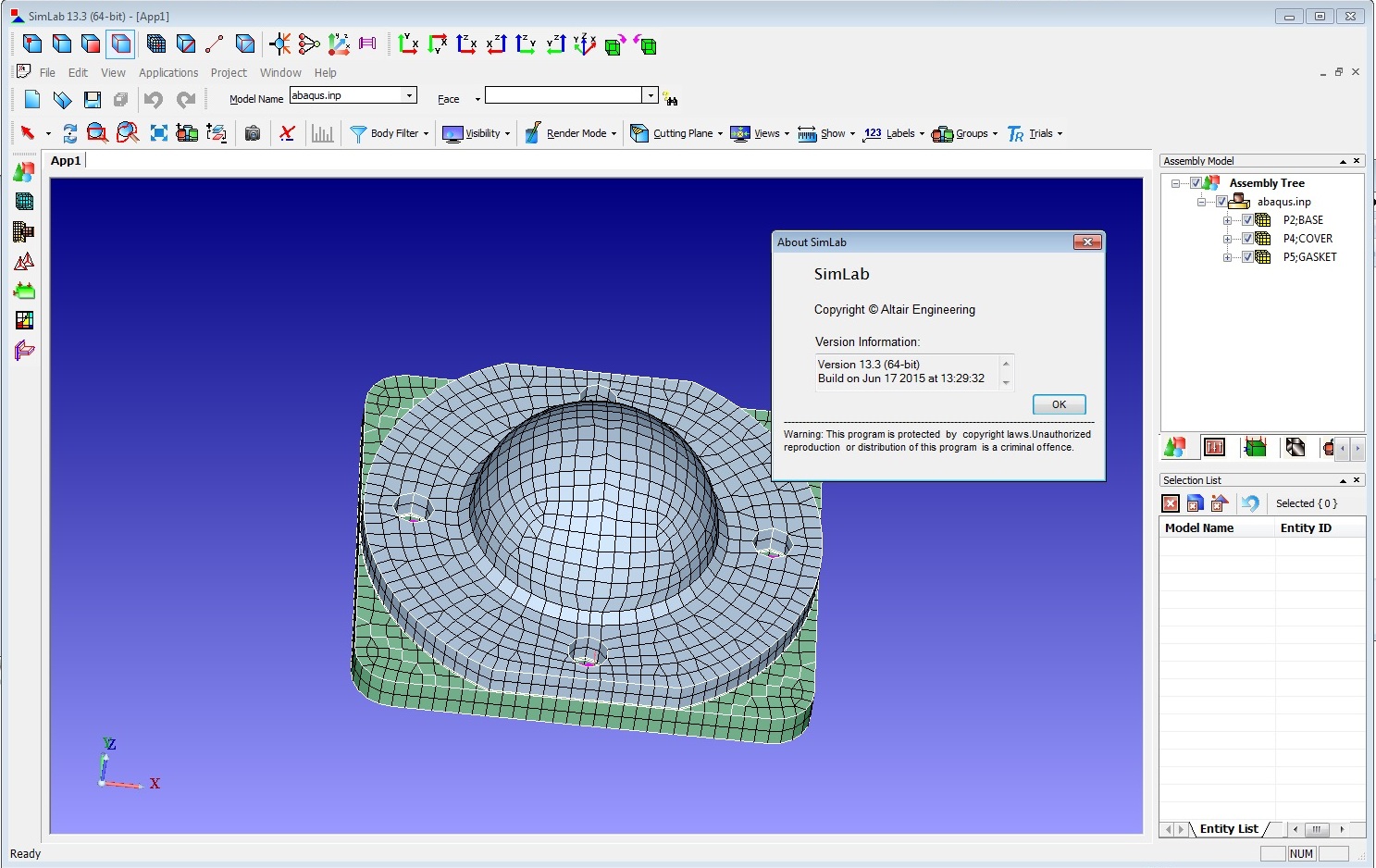Click the zoom window magnifier icon

[x=97, y=133]
